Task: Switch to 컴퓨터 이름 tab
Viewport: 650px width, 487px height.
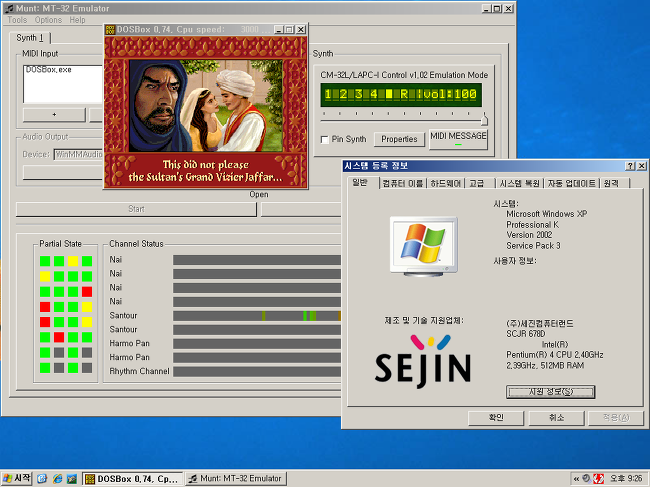Action: tap(403, 183)
